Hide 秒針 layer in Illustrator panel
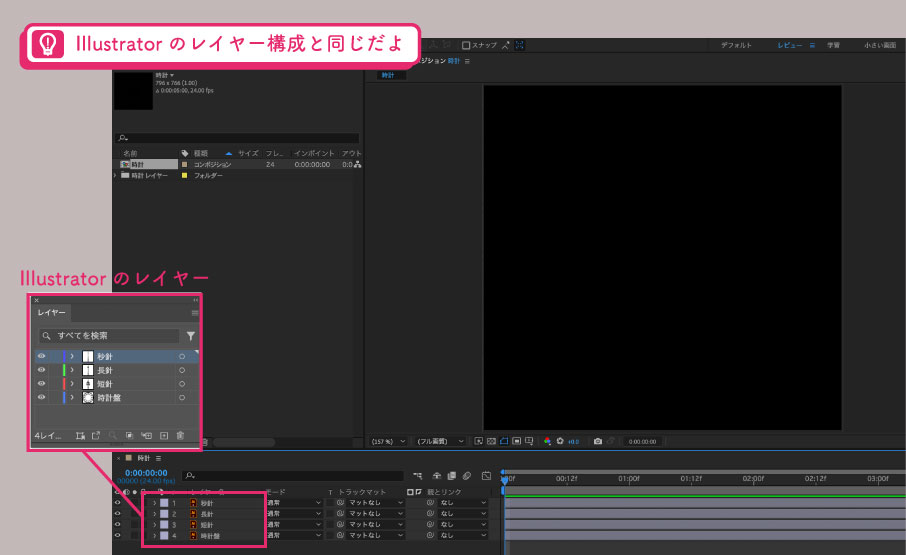 [42, 356]
